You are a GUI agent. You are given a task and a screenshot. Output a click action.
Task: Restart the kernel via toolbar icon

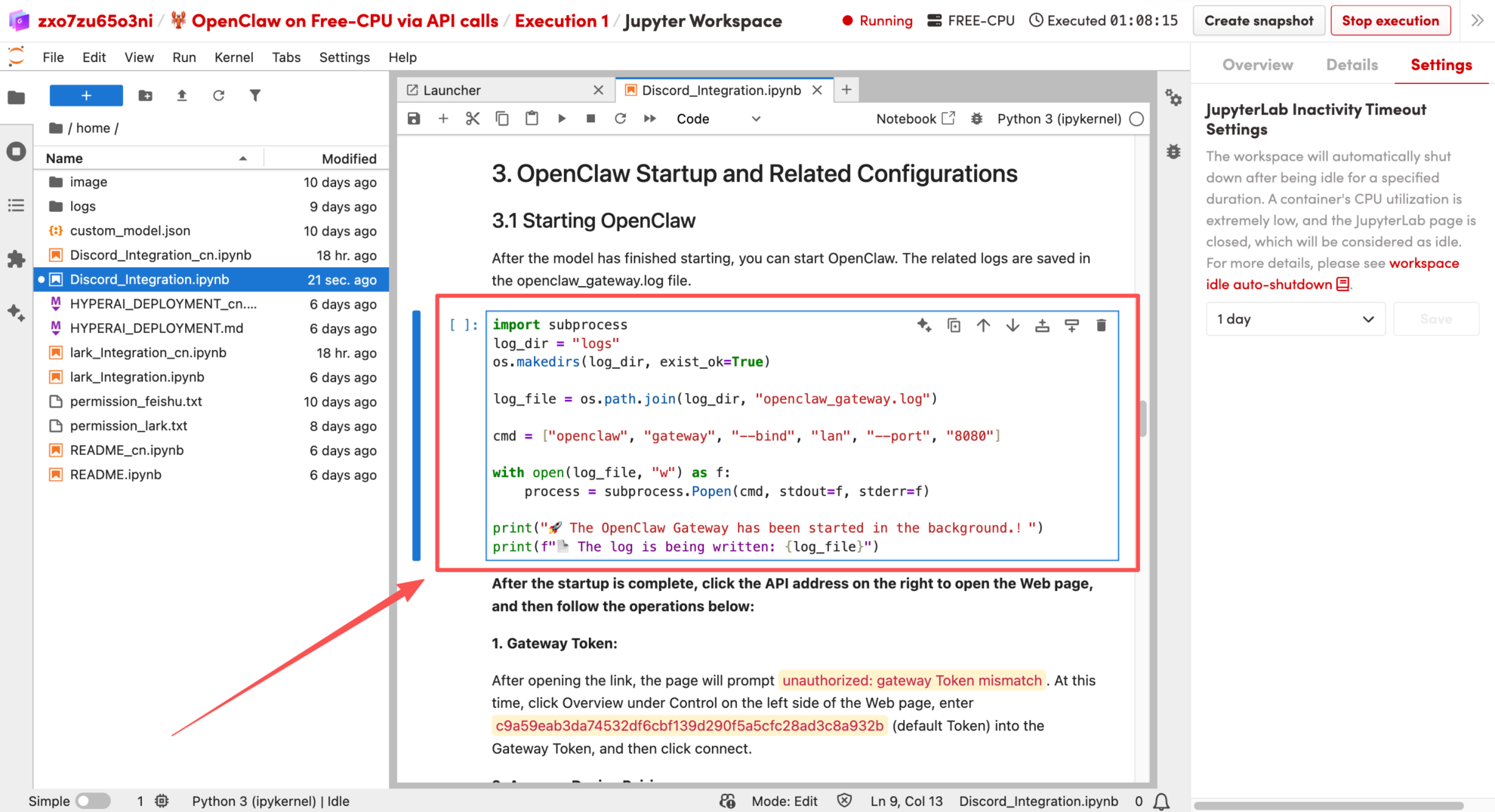620,118
